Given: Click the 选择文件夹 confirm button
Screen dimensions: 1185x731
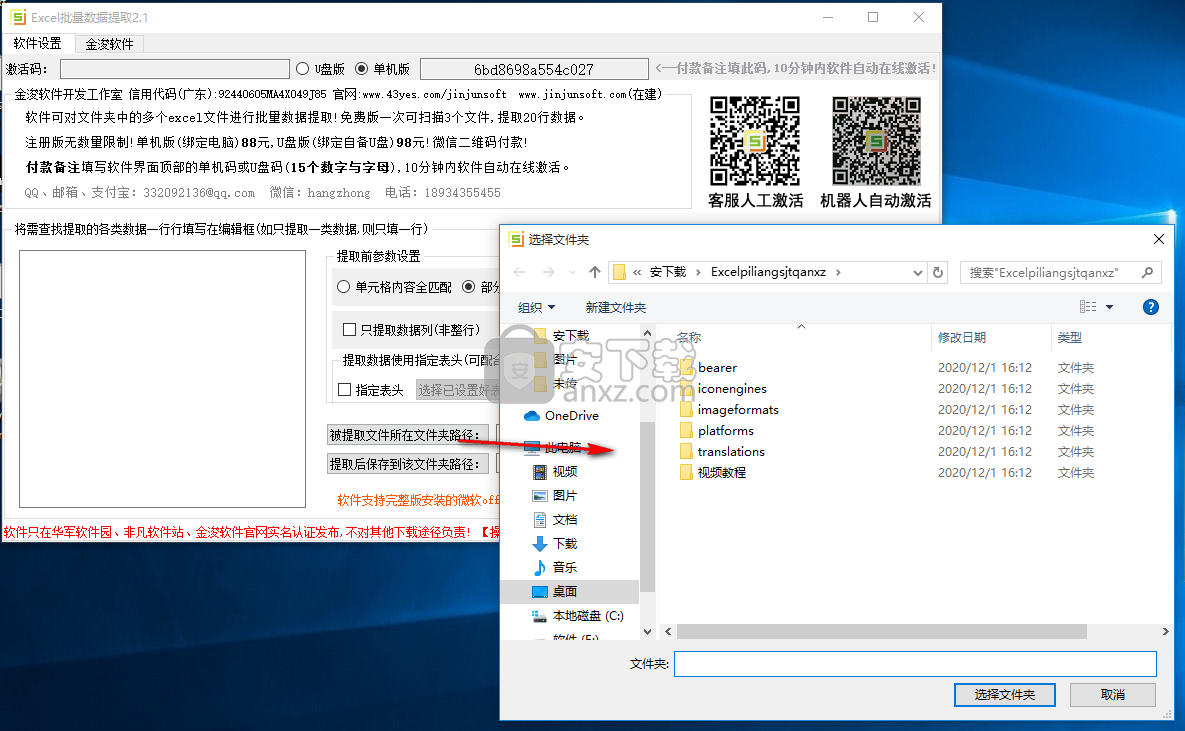Looking at the screenshot, I should click(x=1004, y=695).
